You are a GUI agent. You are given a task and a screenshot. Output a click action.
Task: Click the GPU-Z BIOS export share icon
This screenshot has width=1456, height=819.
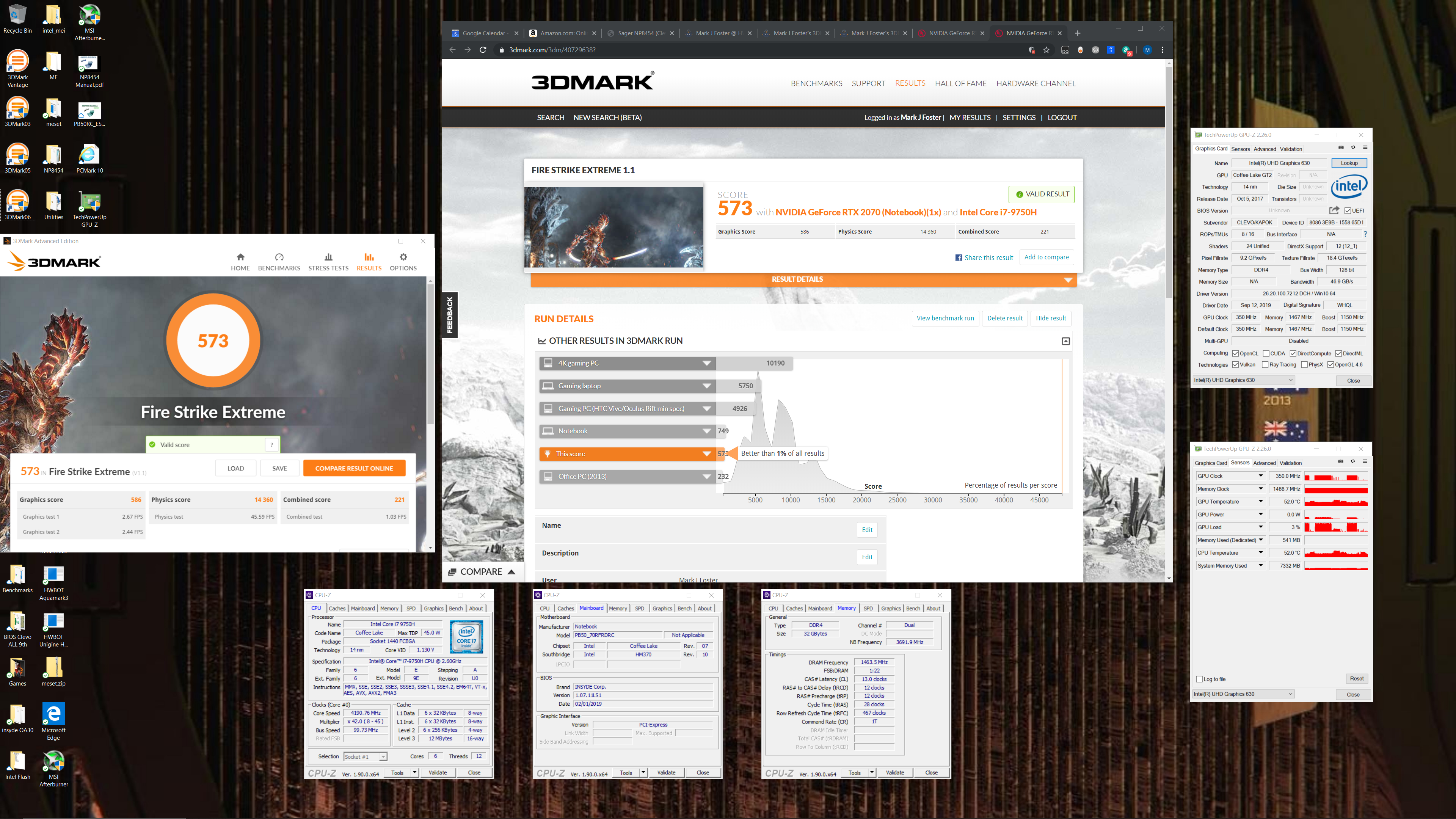1334,210
